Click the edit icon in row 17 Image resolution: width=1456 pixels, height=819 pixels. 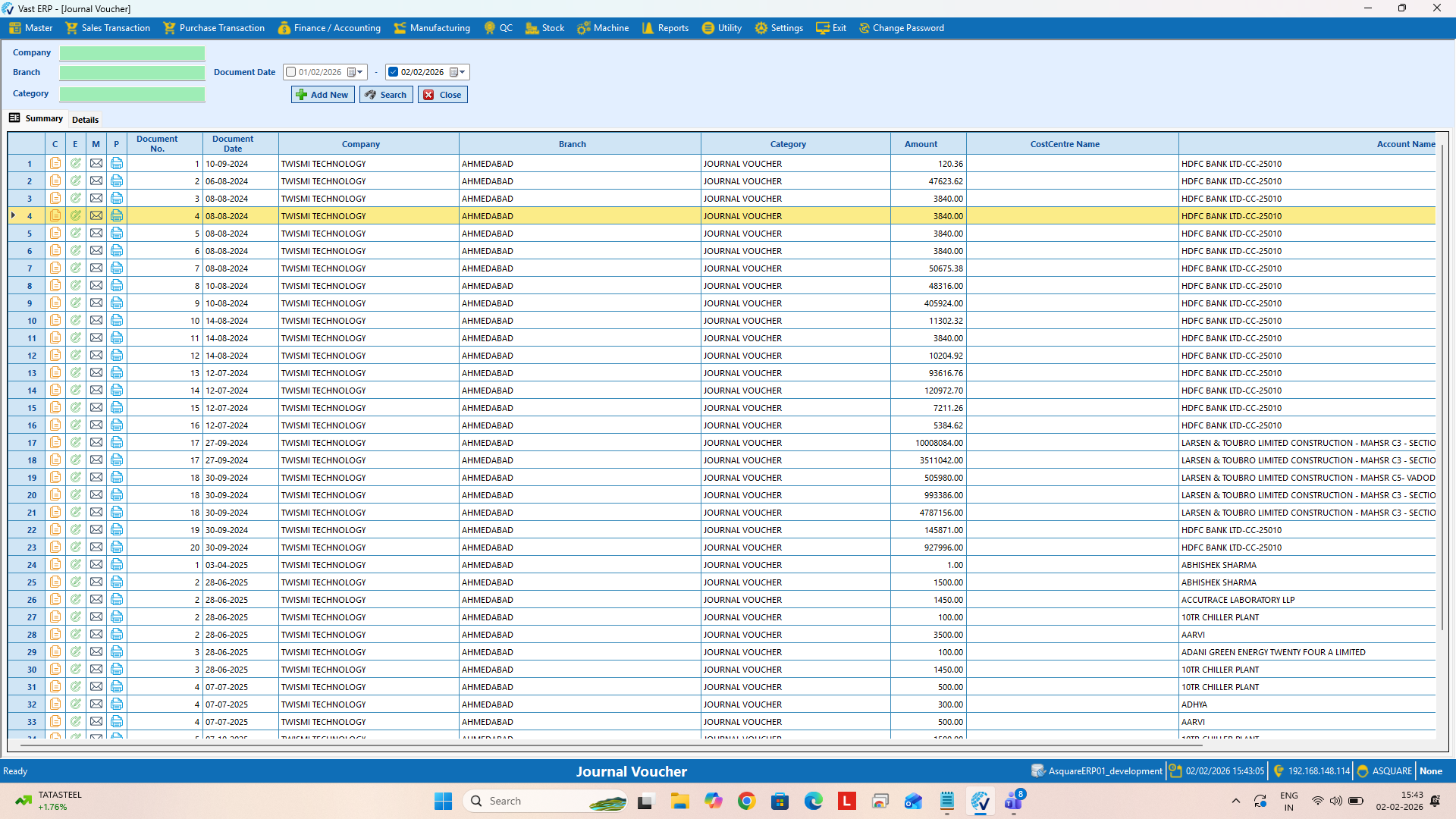pyautogui.click(x=76, y=443)
